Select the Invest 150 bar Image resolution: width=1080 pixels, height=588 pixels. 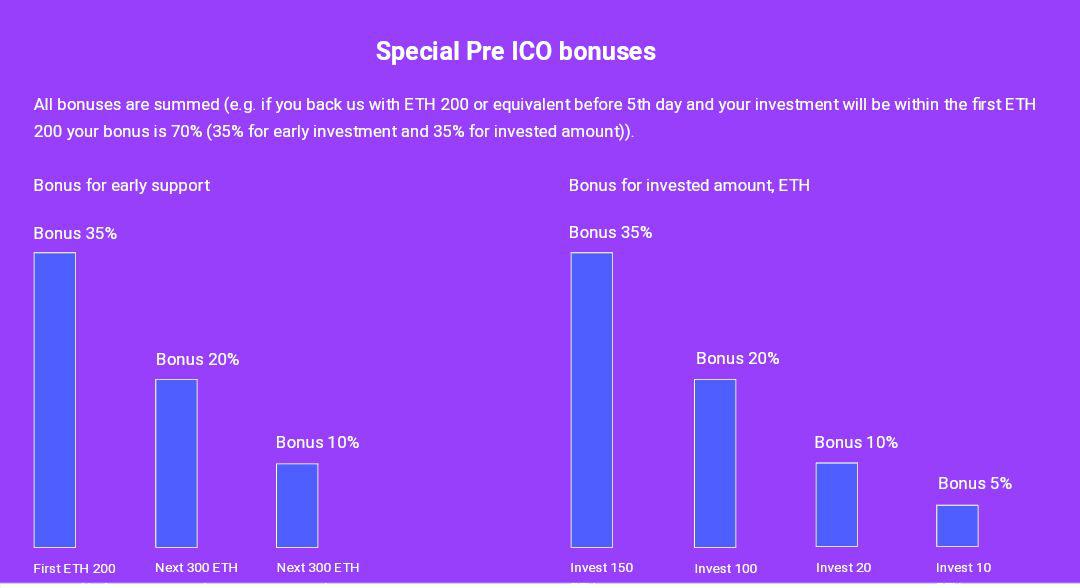pos(592,400)
